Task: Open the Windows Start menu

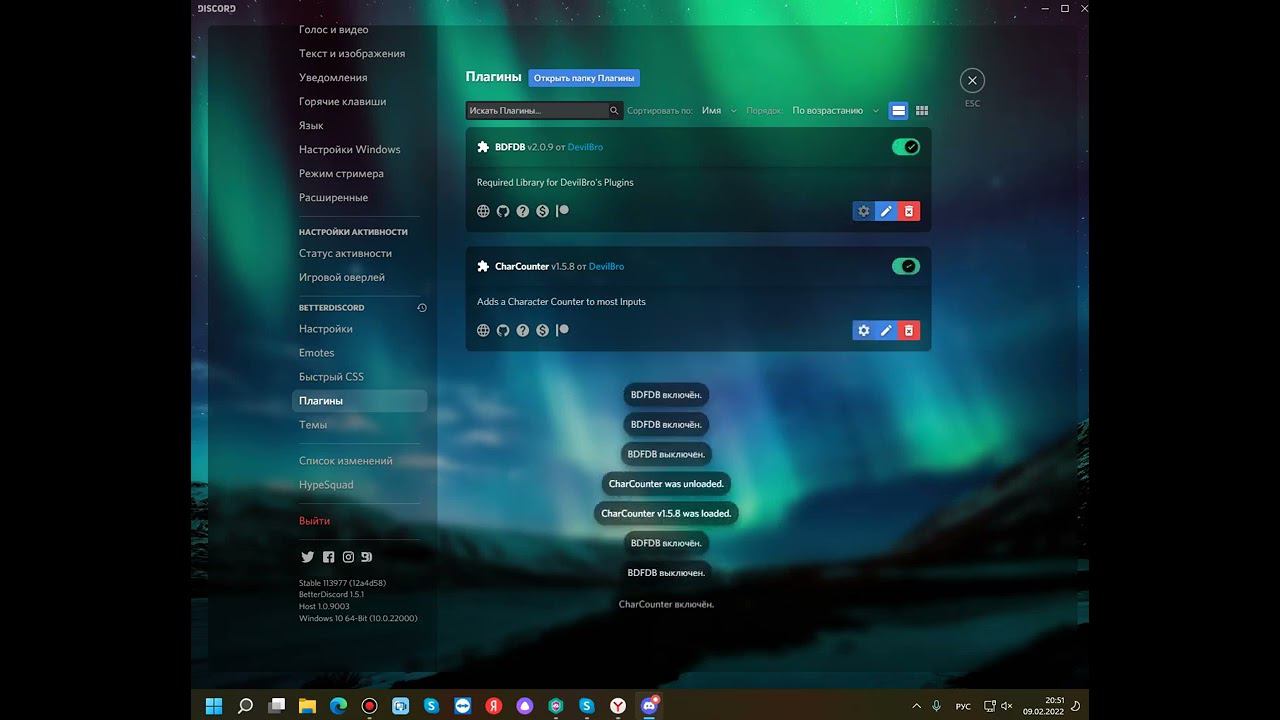Action: [x=214, y=706]
